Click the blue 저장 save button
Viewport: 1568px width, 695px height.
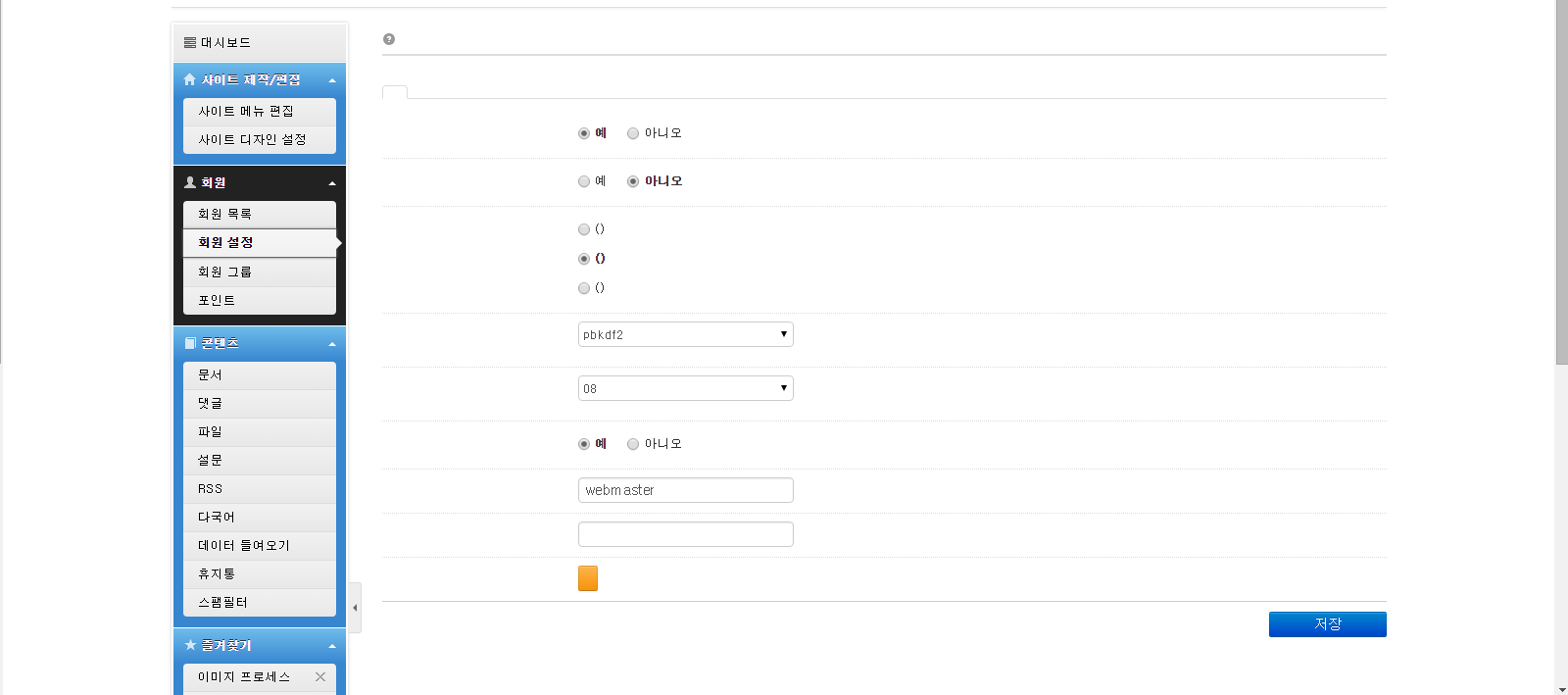1327,624
